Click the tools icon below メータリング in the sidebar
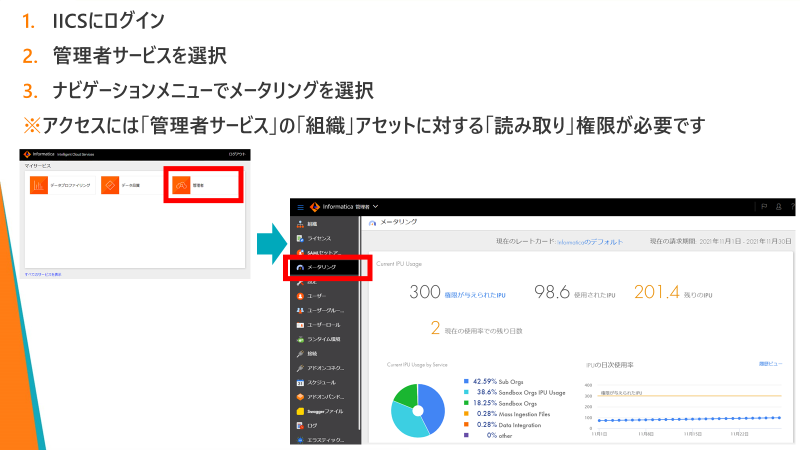This screenshot has height=450, width=800. pyautogui.click(x=300, y=282)
